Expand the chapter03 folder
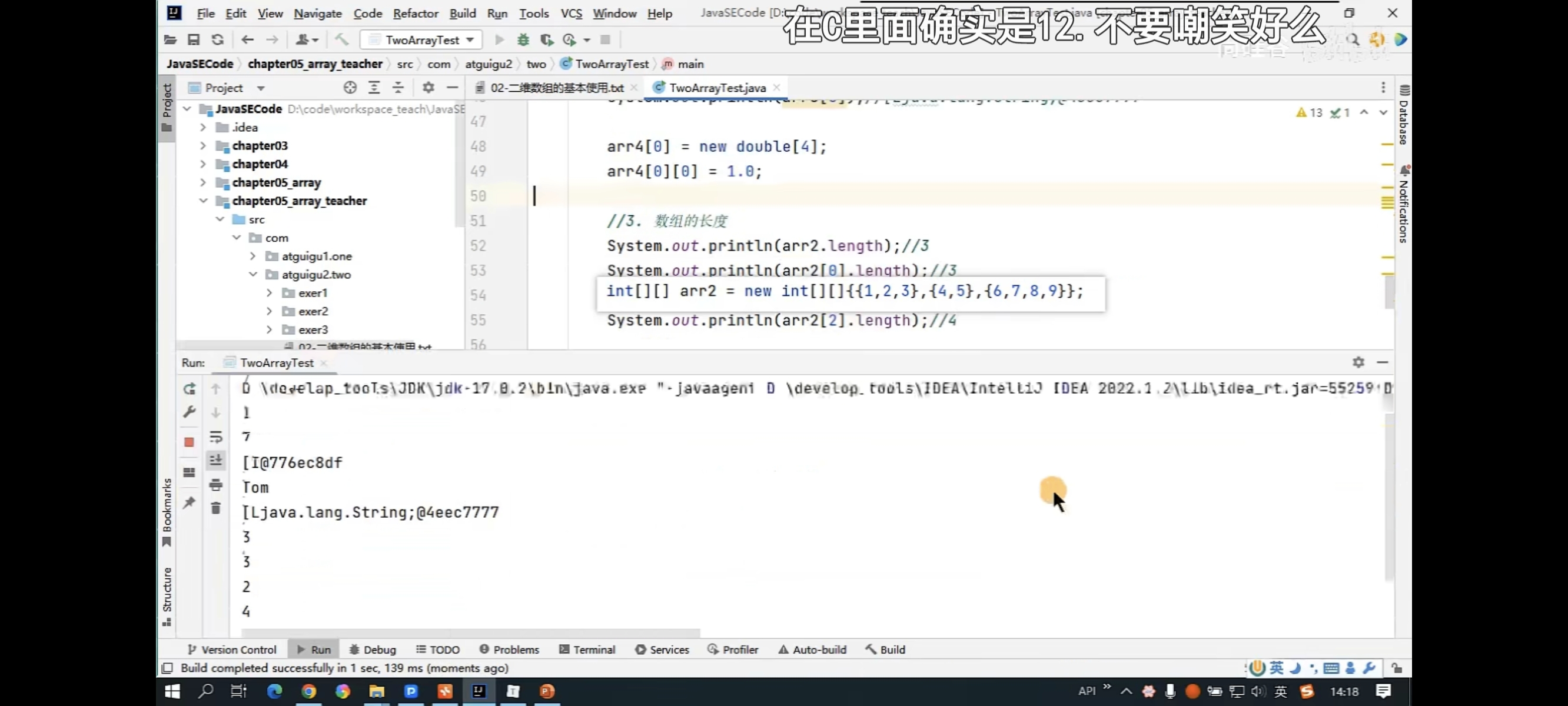Image resolution: width=1568 pixels, height=706 pixels. coord(203,145)
